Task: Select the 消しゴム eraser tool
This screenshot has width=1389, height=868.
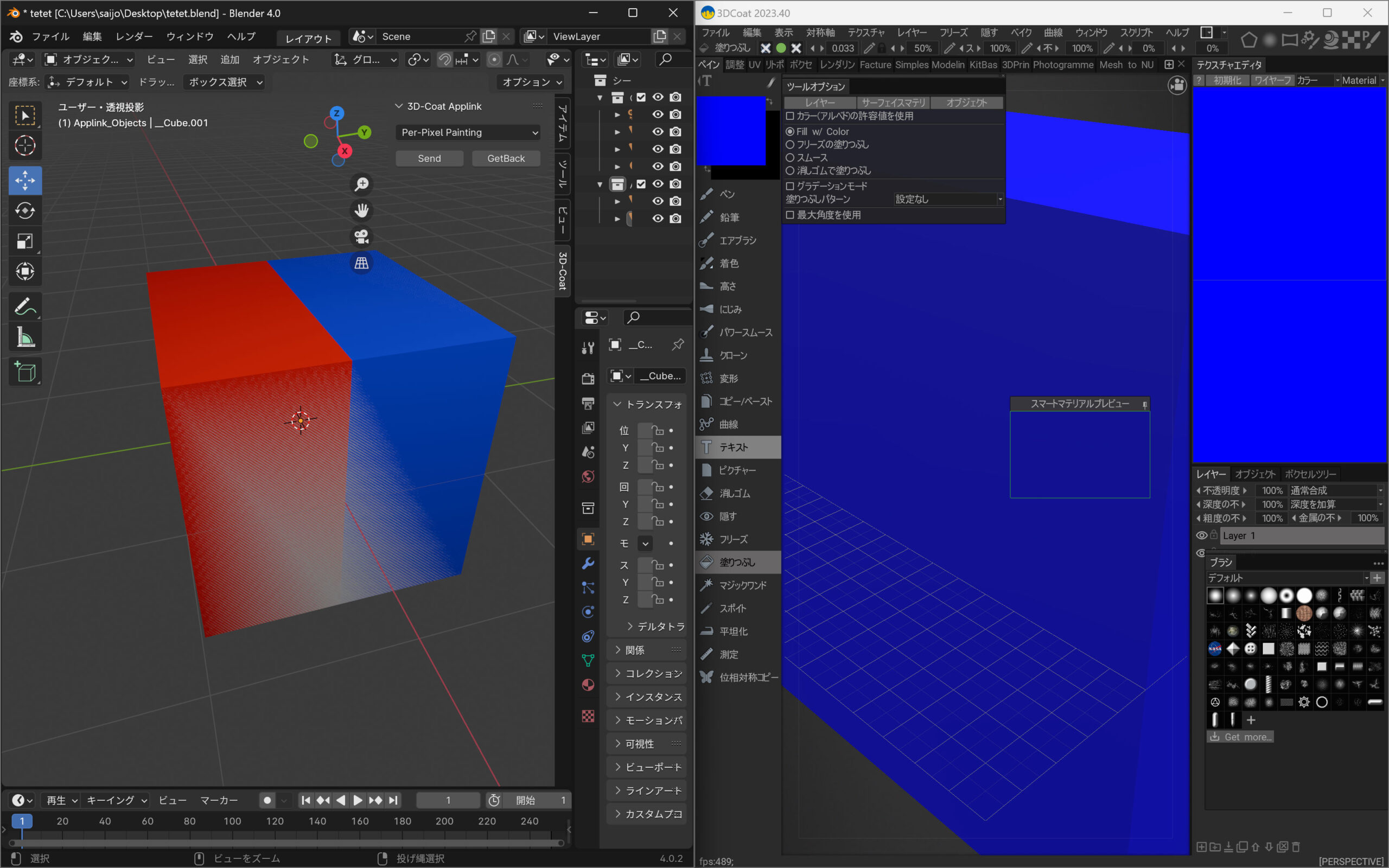Action: [x=734, y=493]
